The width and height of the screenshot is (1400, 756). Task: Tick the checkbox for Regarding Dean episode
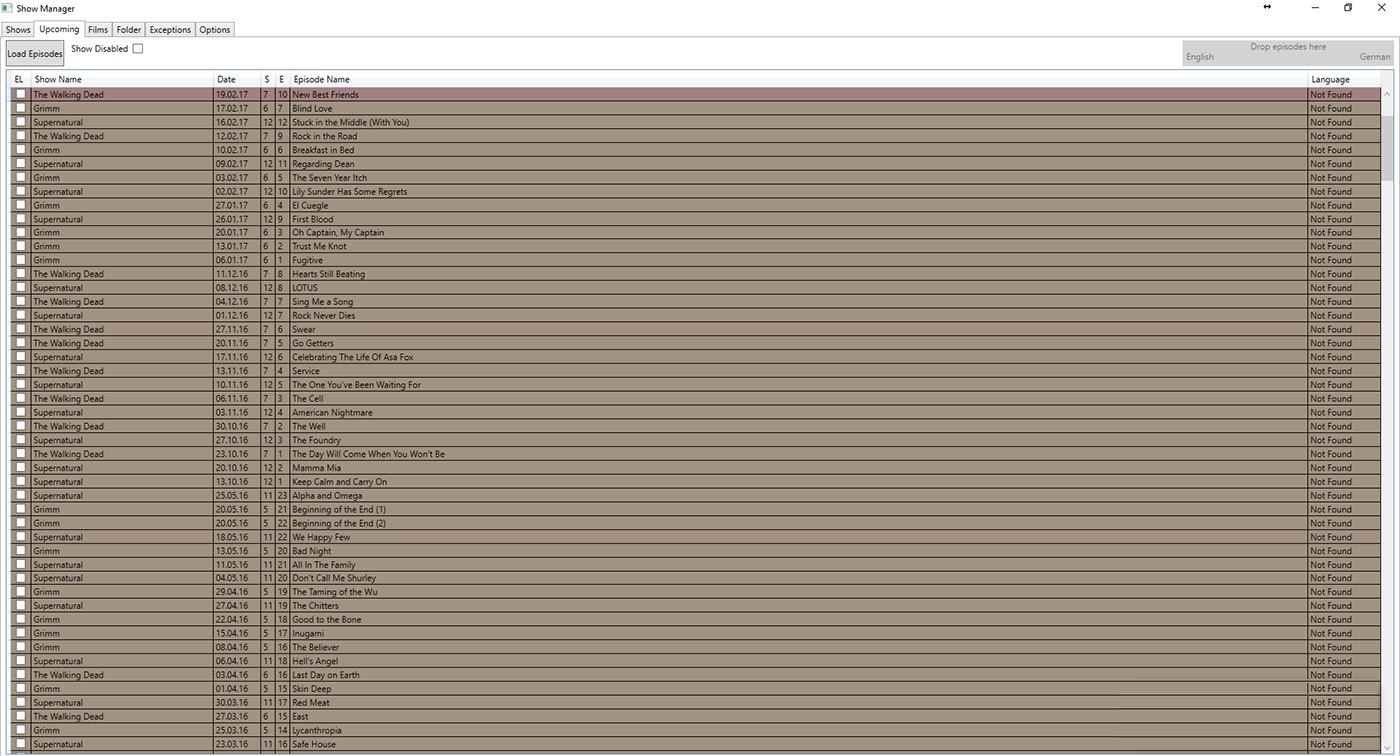coord(20,163)
